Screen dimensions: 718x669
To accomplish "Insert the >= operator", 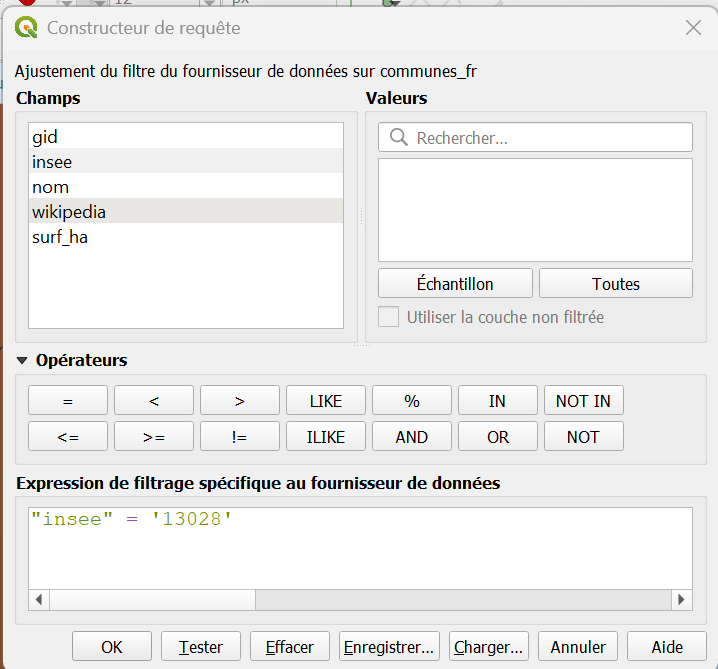I will click(154, 436).
